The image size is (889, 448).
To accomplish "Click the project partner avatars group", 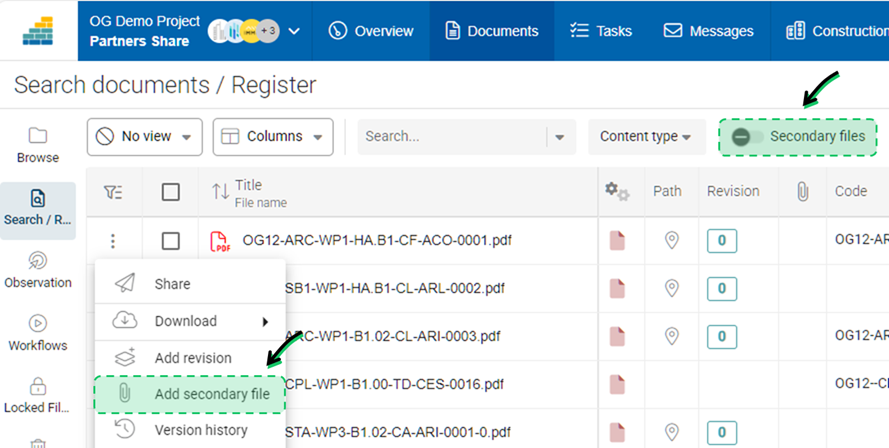I will click(x=244, y=31).
